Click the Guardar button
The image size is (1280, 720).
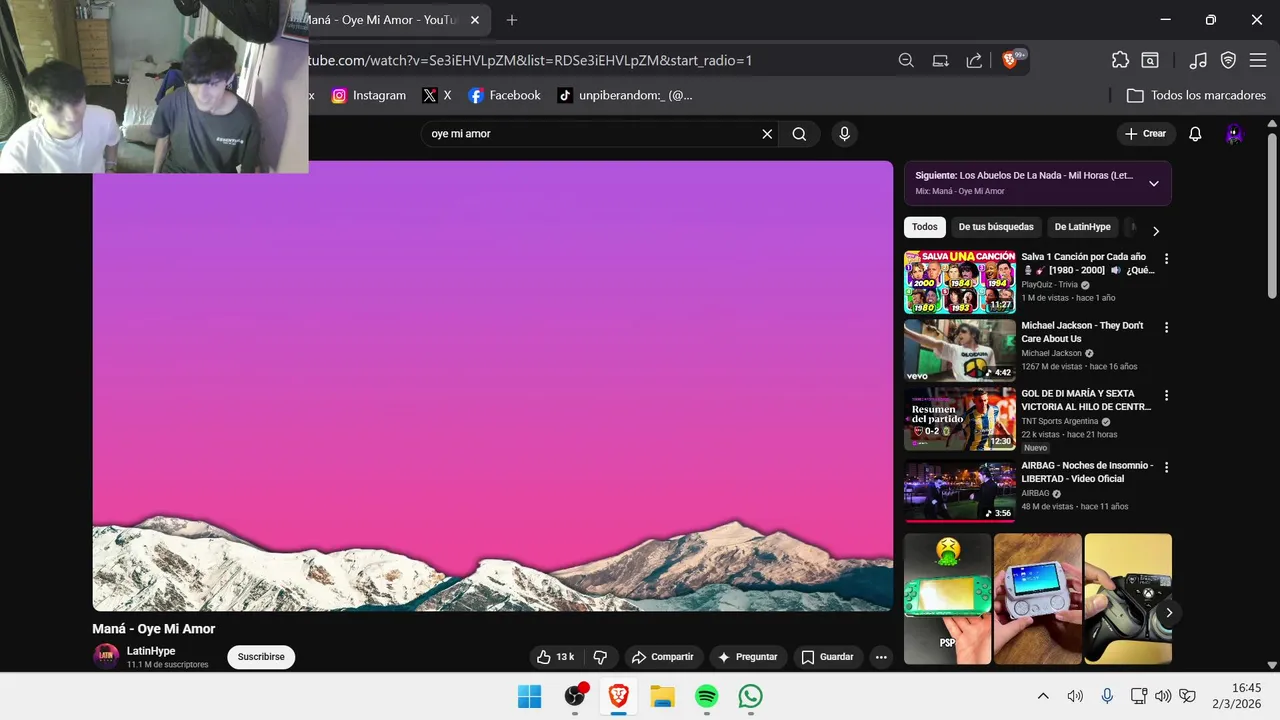click(x=828, y=657)
